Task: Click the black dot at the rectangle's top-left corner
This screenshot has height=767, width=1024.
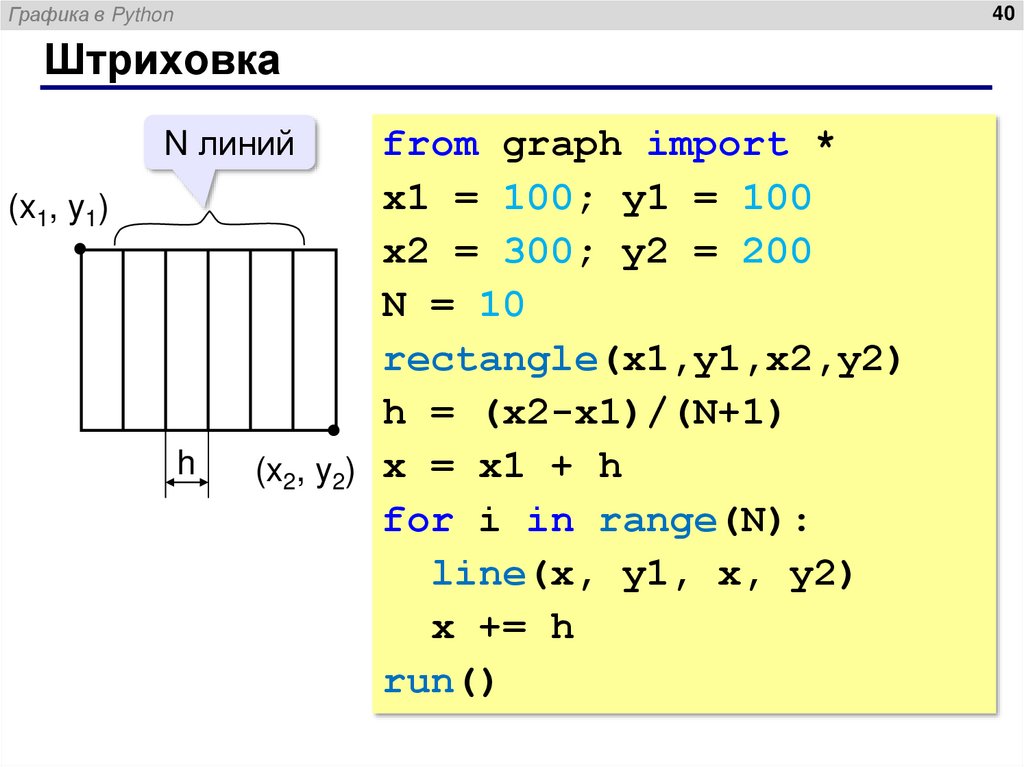Action: point(80,248)
